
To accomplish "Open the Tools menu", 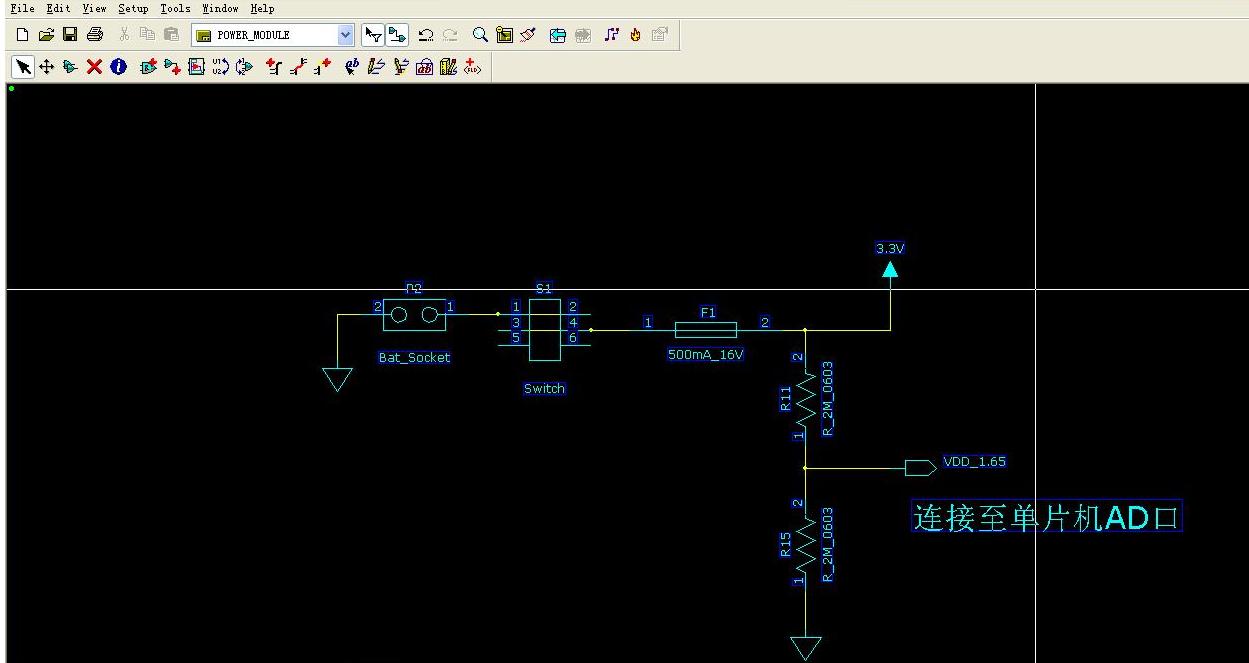I will tap(174, 8).
